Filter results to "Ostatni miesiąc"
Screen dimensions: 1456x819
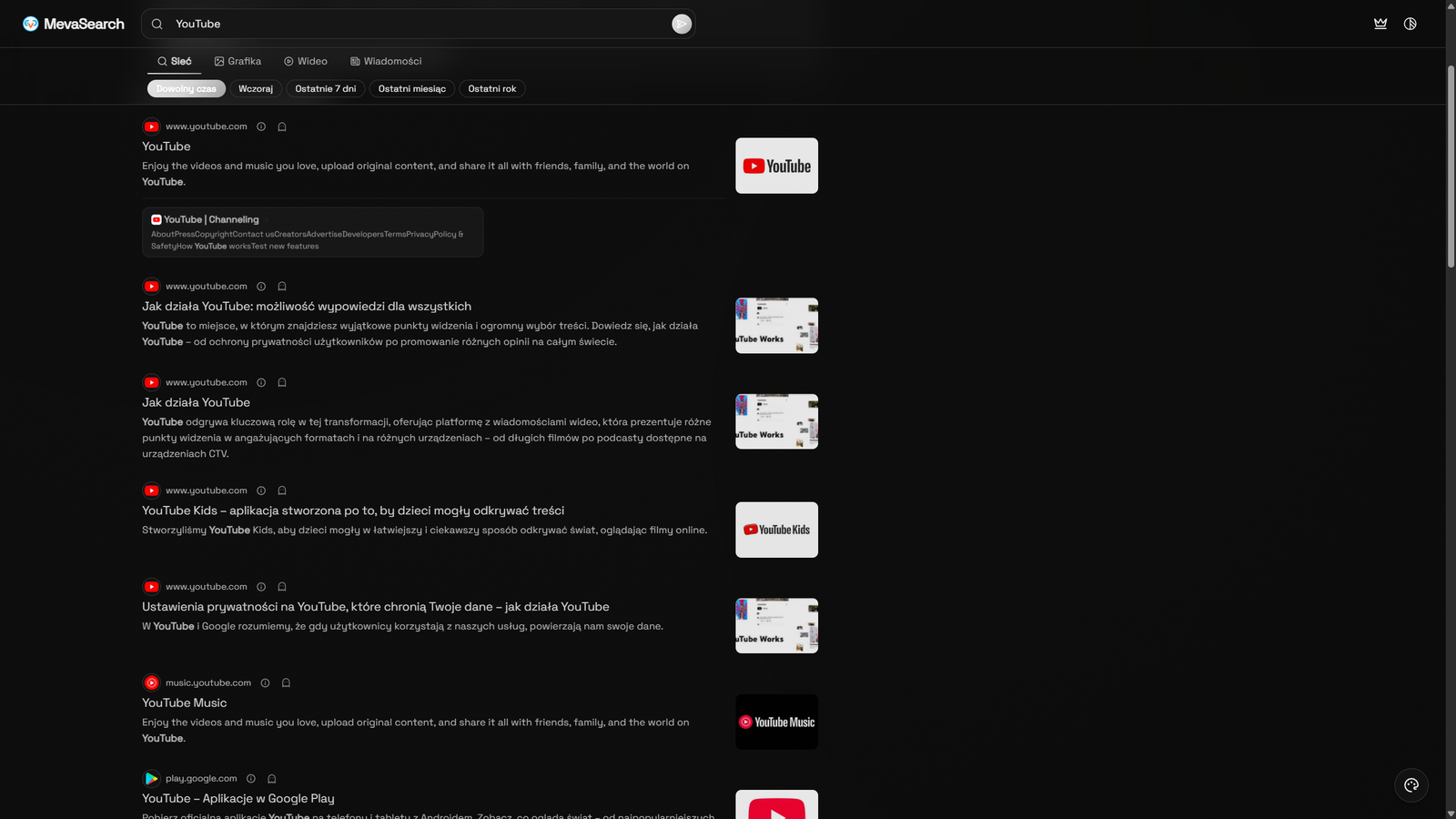pyautogui.click(x=412, y=88)
